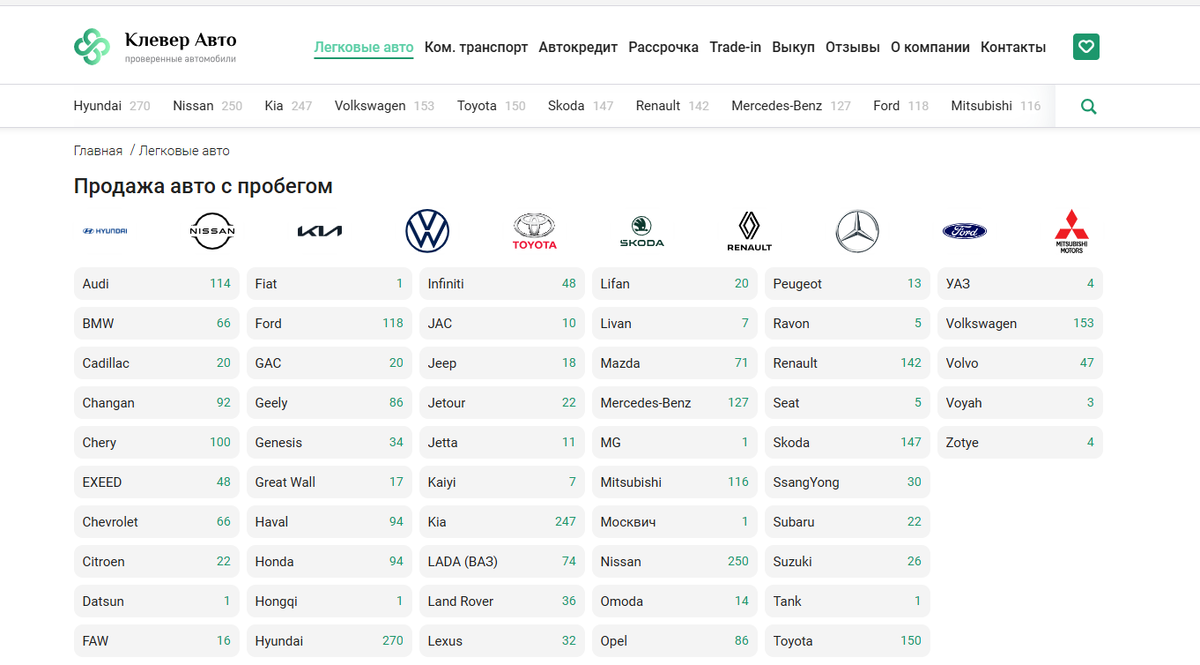
Task: Open the Ком. транспорт menu item
Action: click(476, 47)
